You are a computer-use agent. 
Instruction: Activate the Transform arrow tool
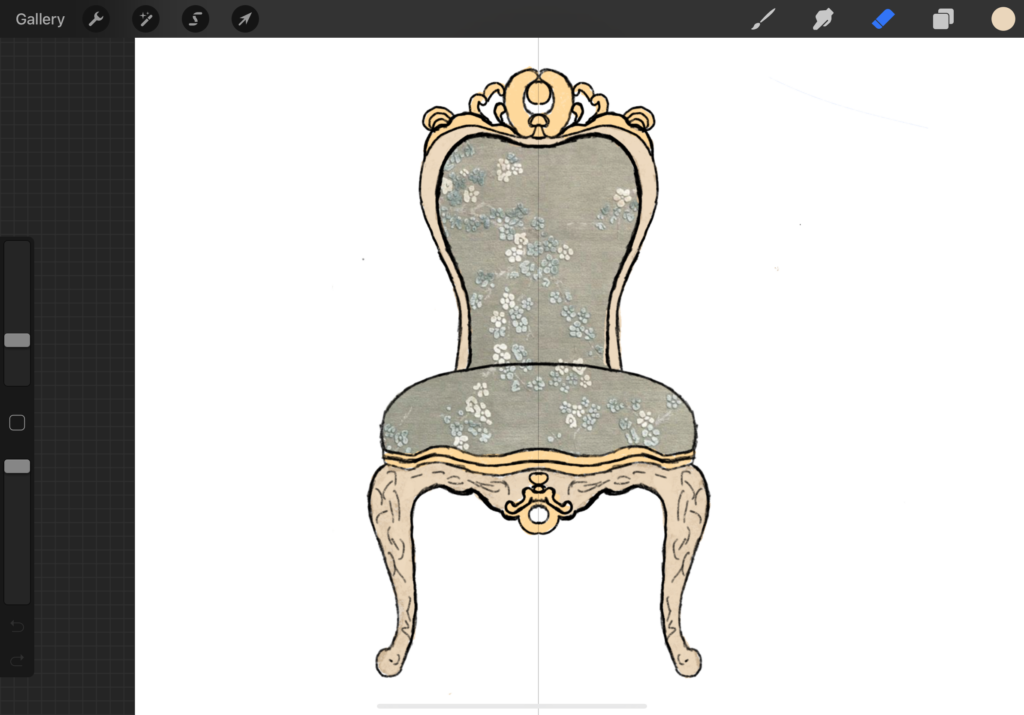point(245,19)
